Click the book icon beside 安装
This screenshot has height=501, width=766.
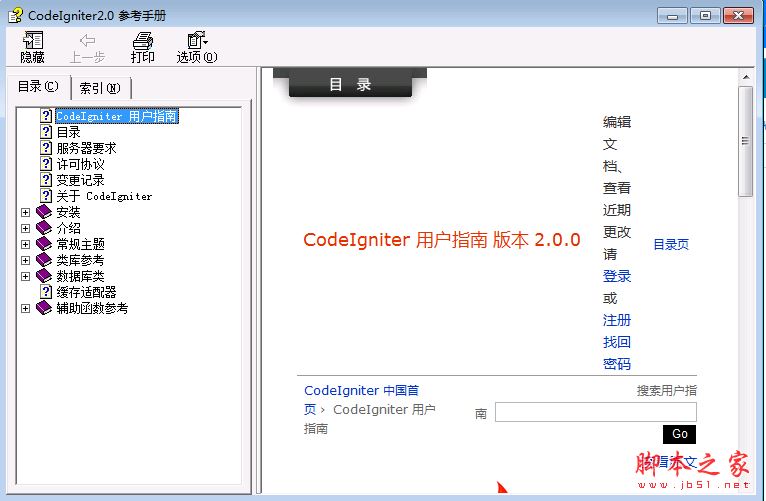click(44, 212)
